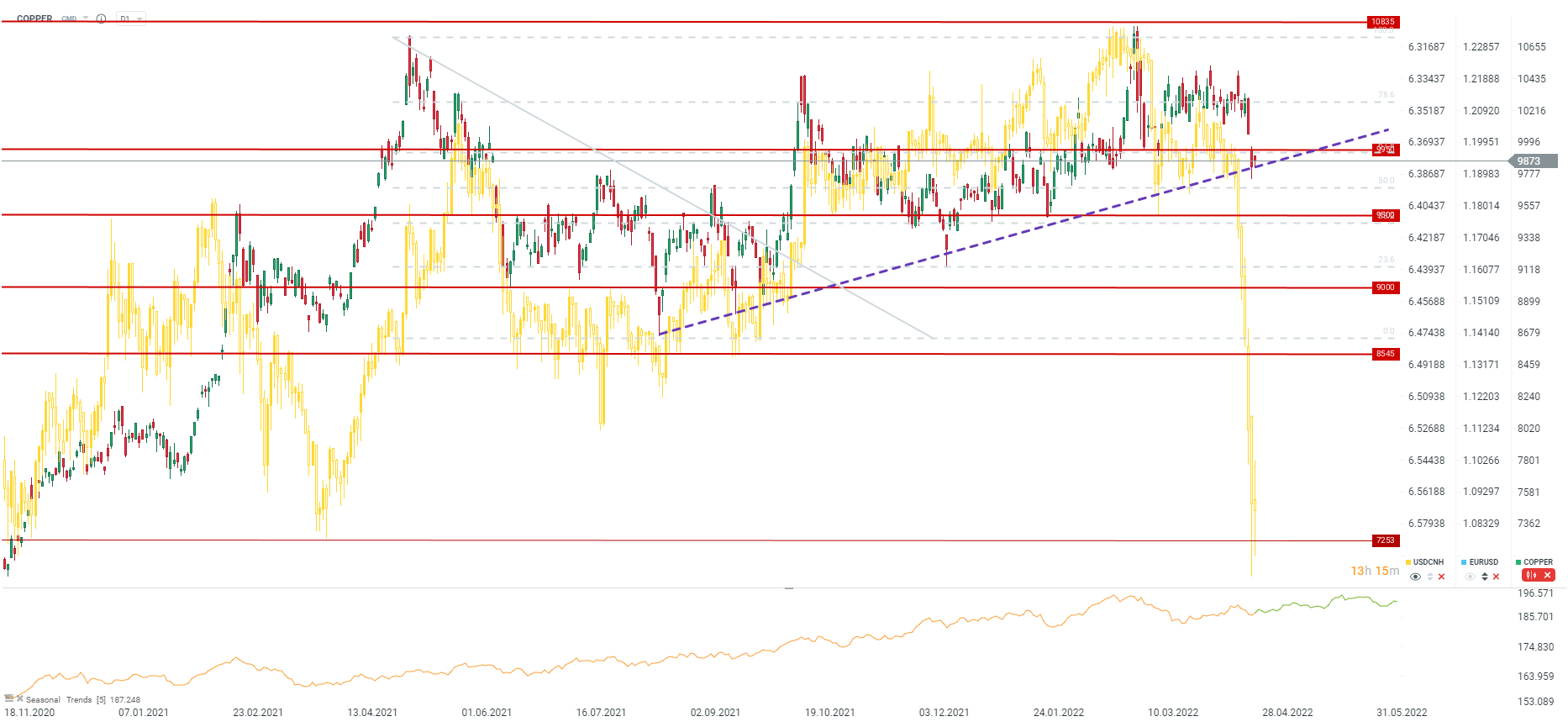Click the 02.09.2021 date on time axis
Screen dimensions: 1568x727
pyautogui.click(x=715, y=713)
